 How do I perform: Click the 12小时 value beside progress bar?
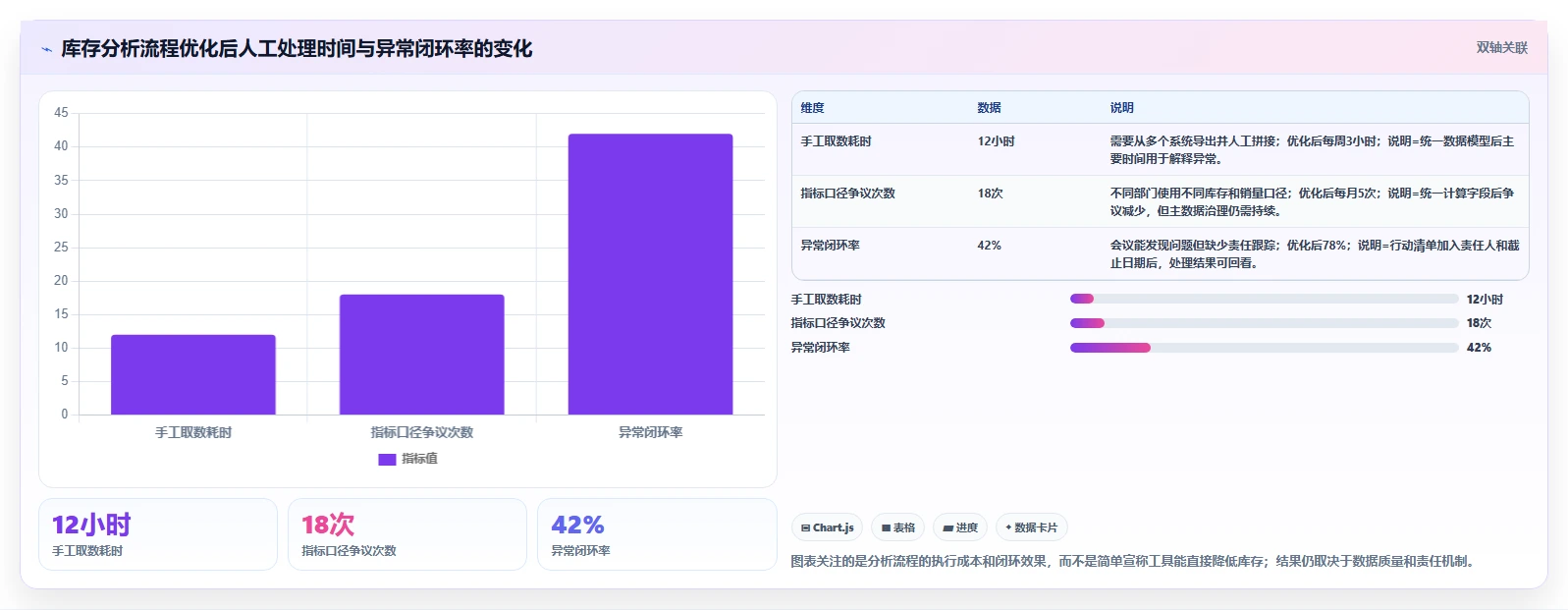[1485, 300]
